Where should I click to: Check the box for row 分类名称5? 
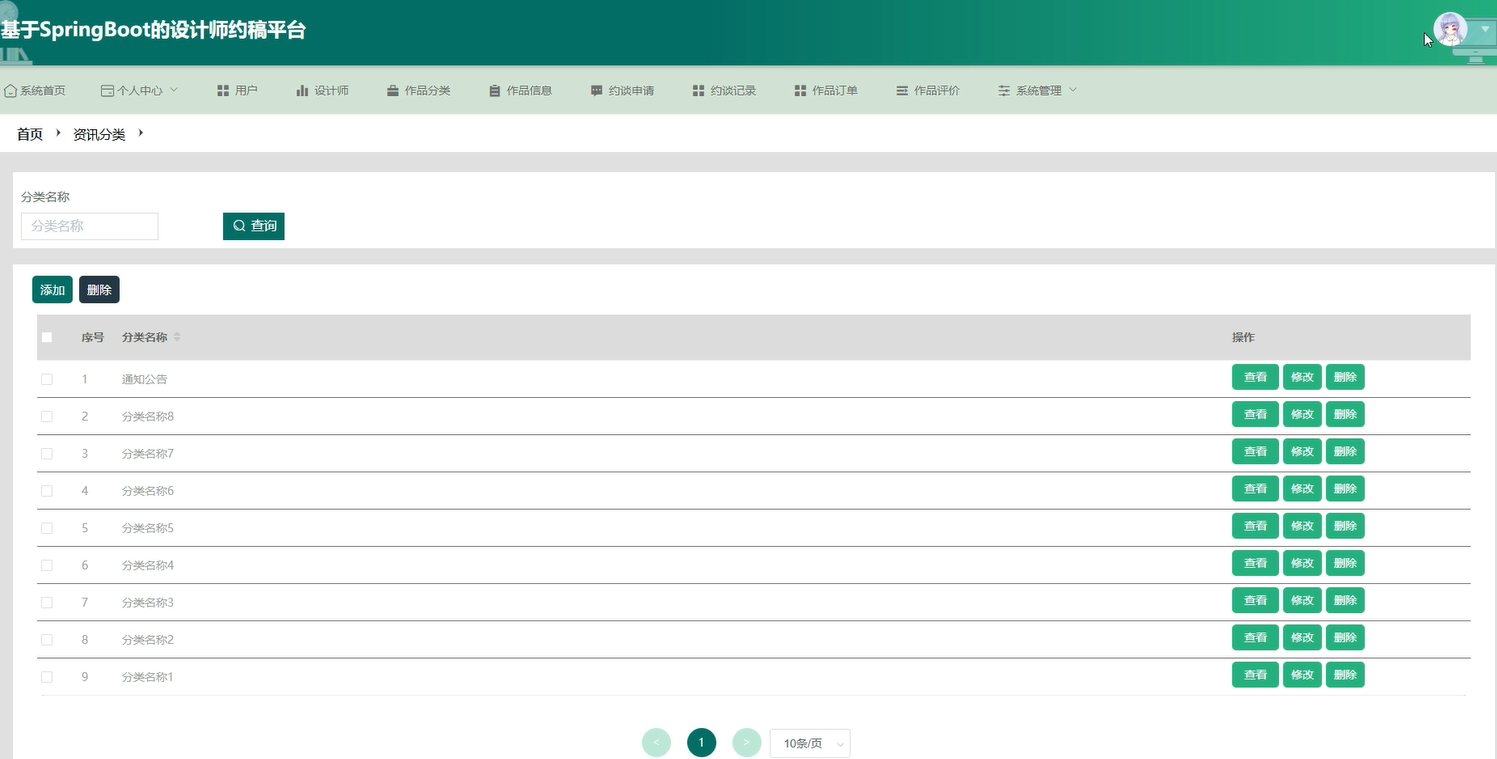point(47,528)
